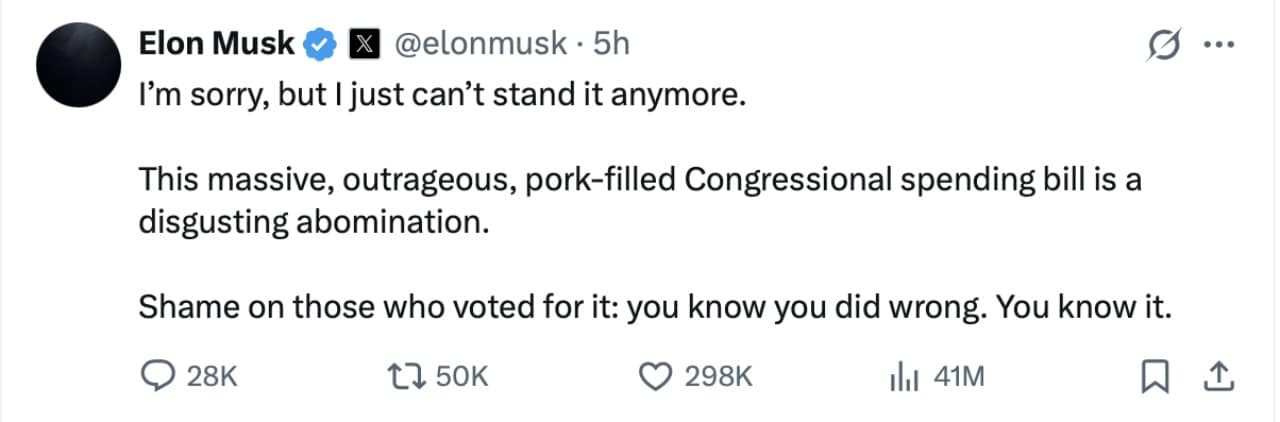This screenshot has width=1280, height=422.
Task: Click the 5h timestamp
Action: [x=611, y=44]
